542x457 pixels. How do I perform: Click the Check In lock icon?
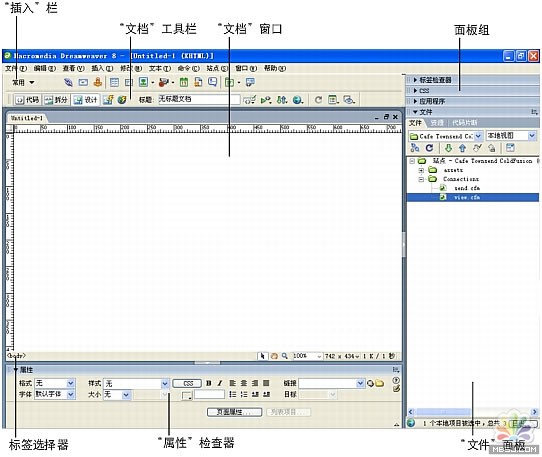492,148
